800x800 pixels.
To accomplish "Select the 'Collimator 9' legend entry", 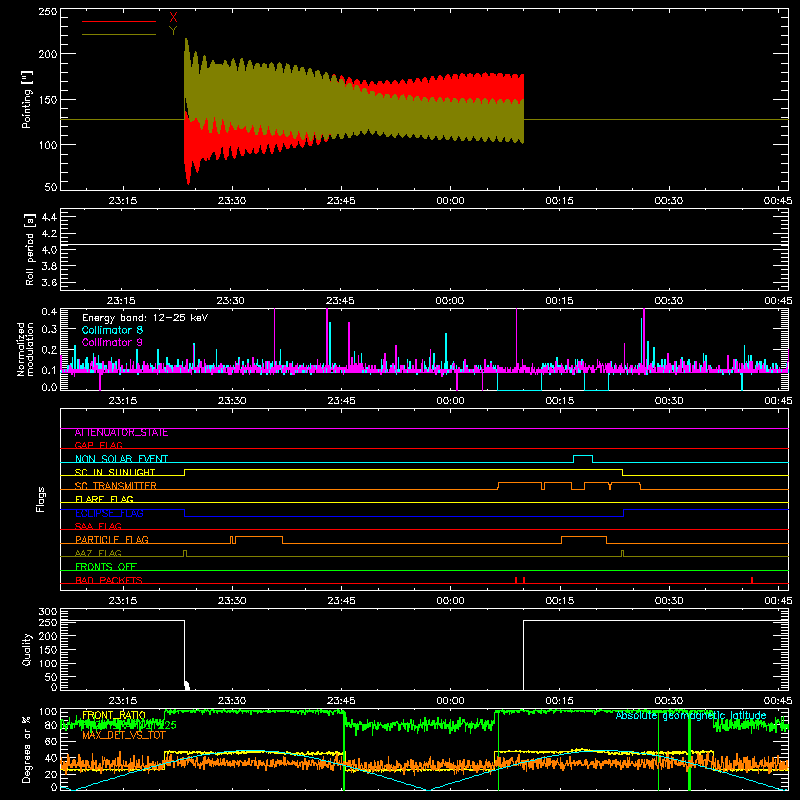I will [112, 342].
